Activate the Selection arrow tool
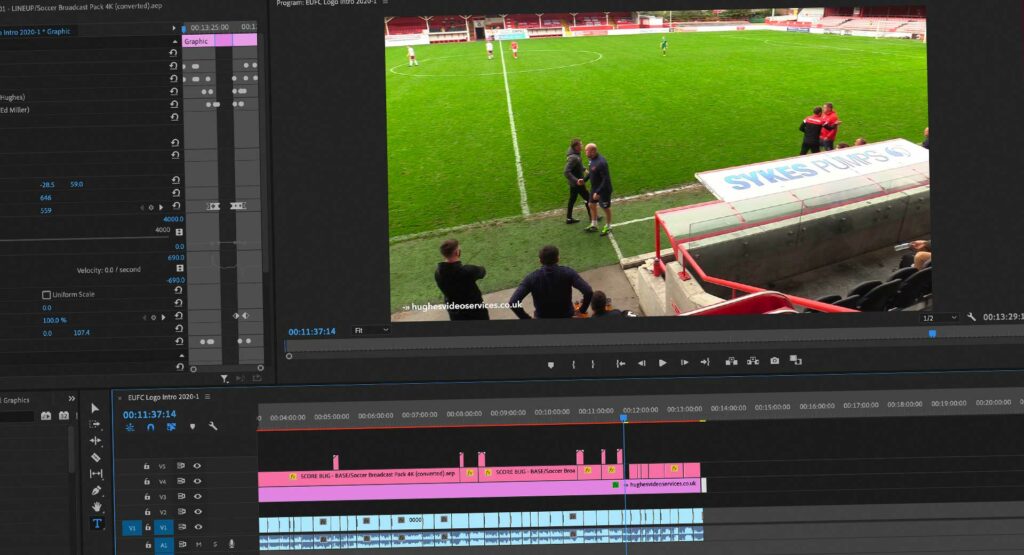 point(95,408)
